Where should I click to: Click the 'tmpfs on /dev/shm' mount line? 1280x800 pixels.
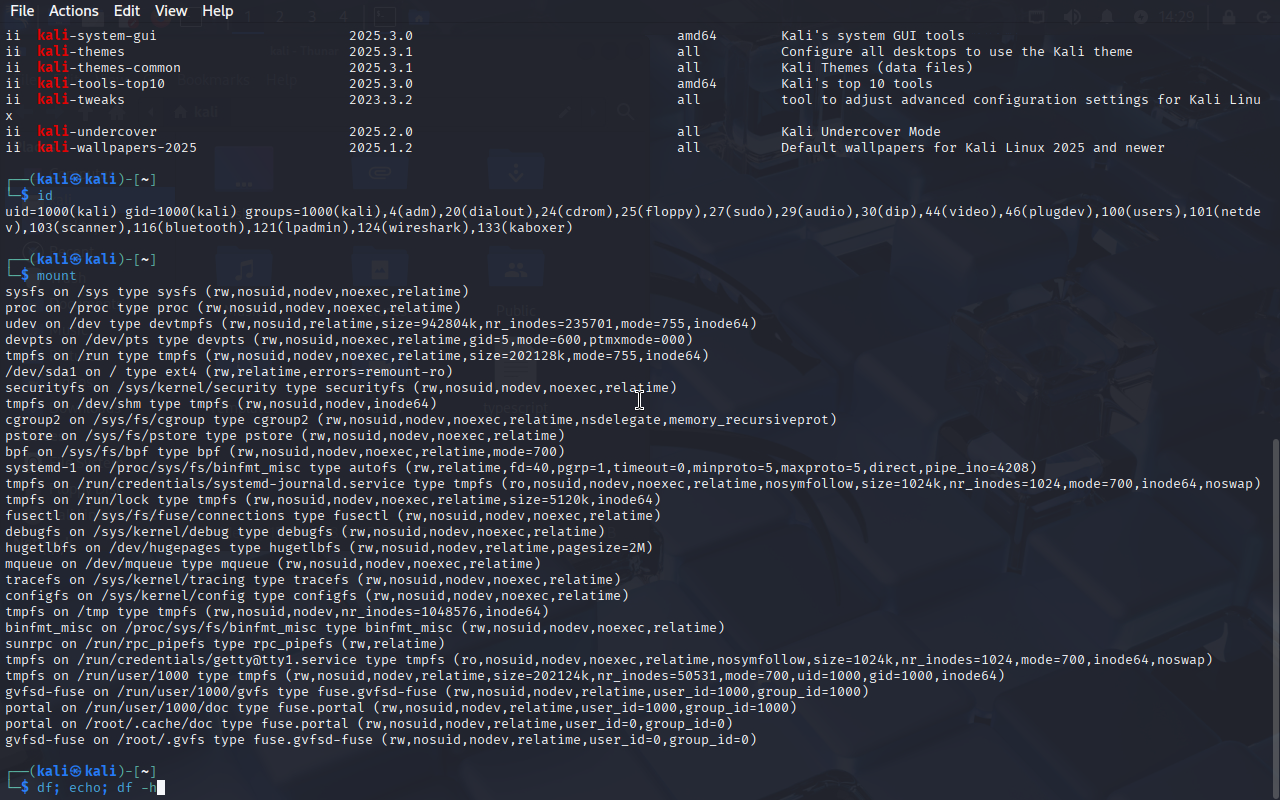[221, 404]
